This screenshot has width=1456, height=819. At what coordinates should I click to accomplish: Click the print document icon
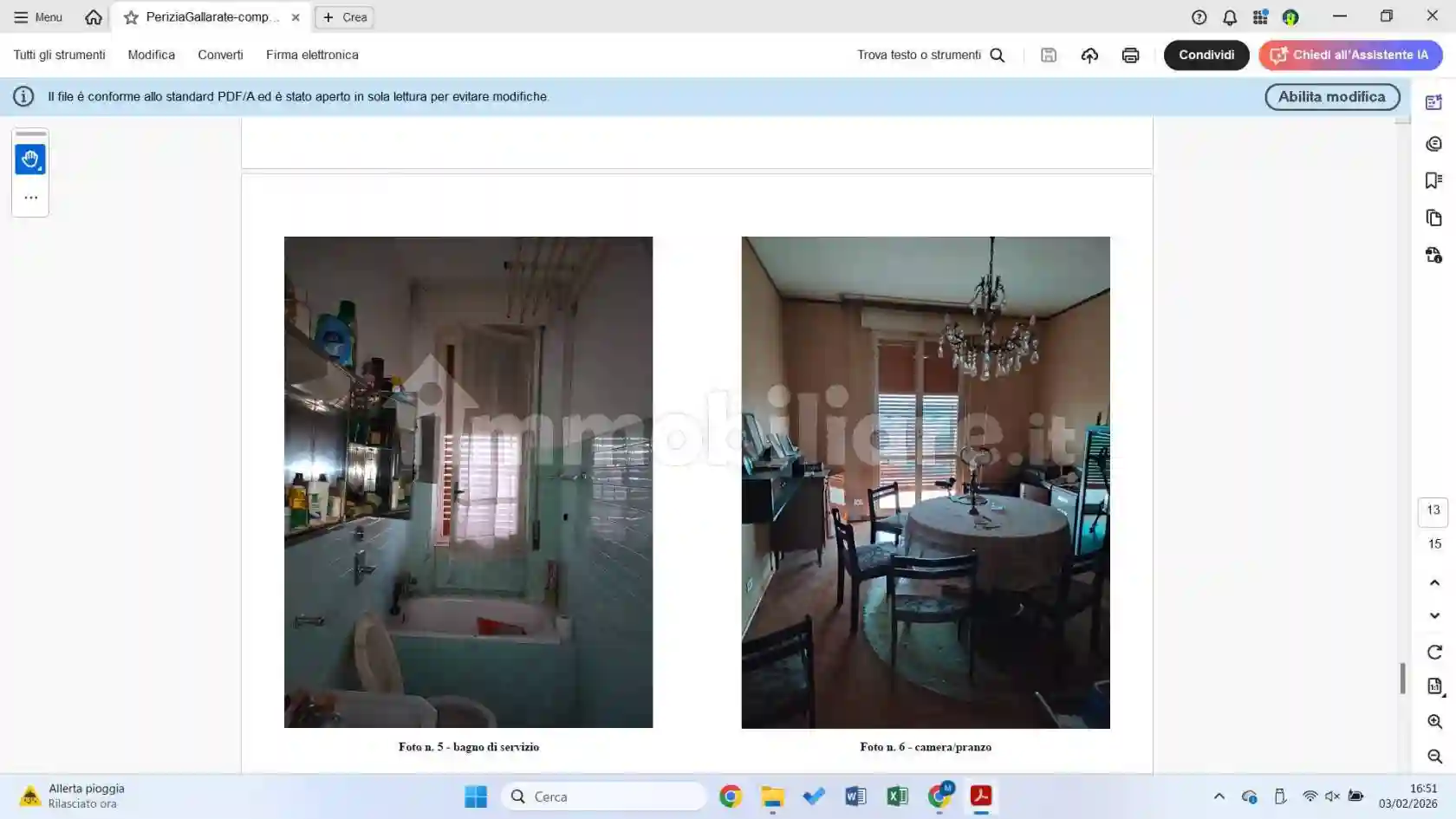[x=1130, y=55]
